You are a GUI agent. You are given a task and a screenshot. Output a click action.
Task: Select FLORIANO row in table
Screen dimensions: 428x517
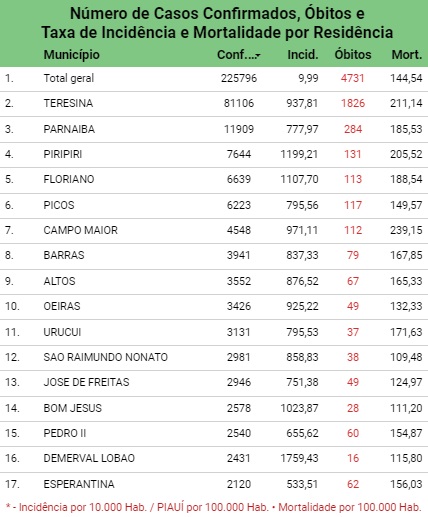tap(214, 179)
